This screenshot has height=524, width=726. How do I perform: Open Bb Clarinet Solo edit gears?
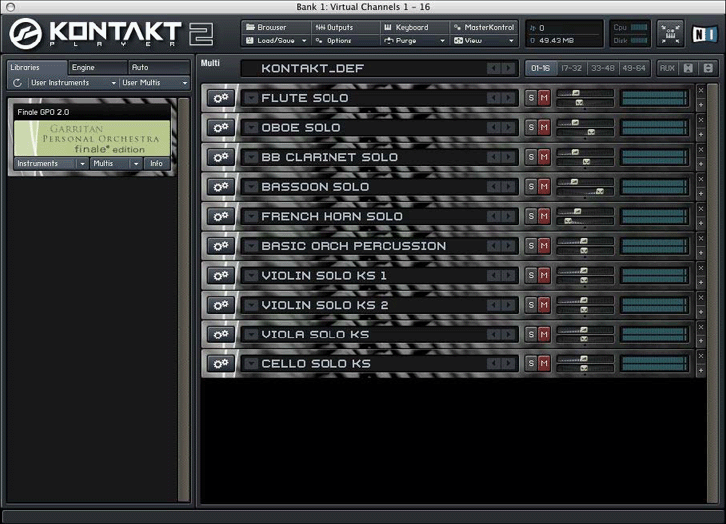point(220,157)
